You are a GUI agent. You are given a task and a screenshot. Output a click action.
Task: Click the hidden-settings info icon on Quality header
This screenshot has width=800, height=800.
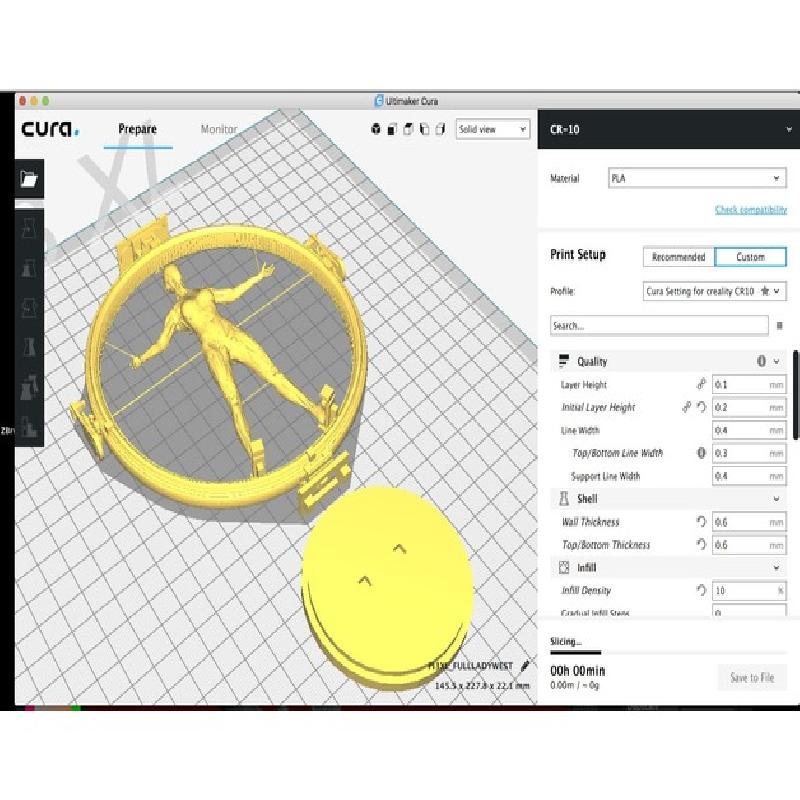point(761,361)
